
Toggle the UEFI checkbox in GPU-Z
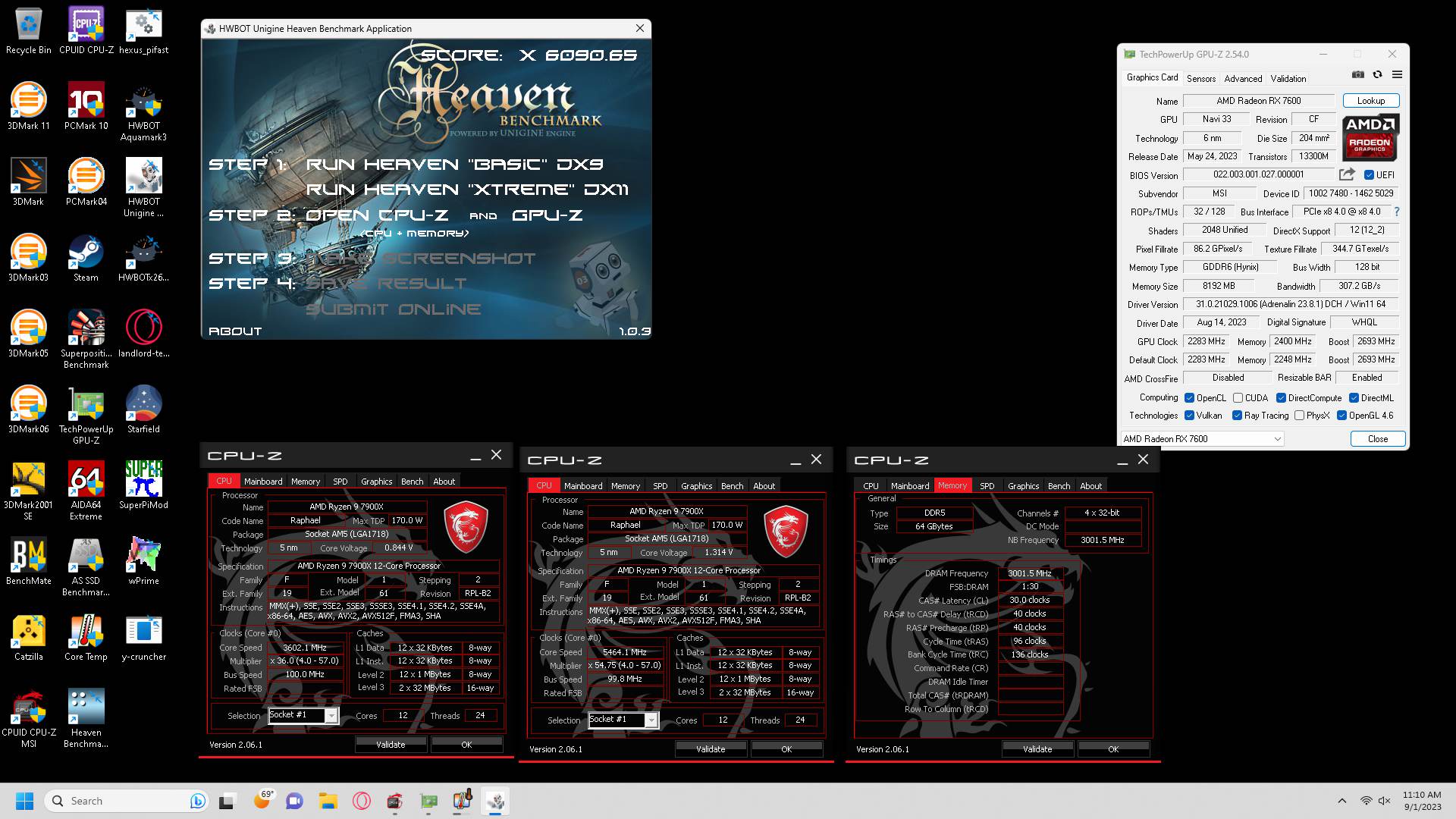point(1369,175)
